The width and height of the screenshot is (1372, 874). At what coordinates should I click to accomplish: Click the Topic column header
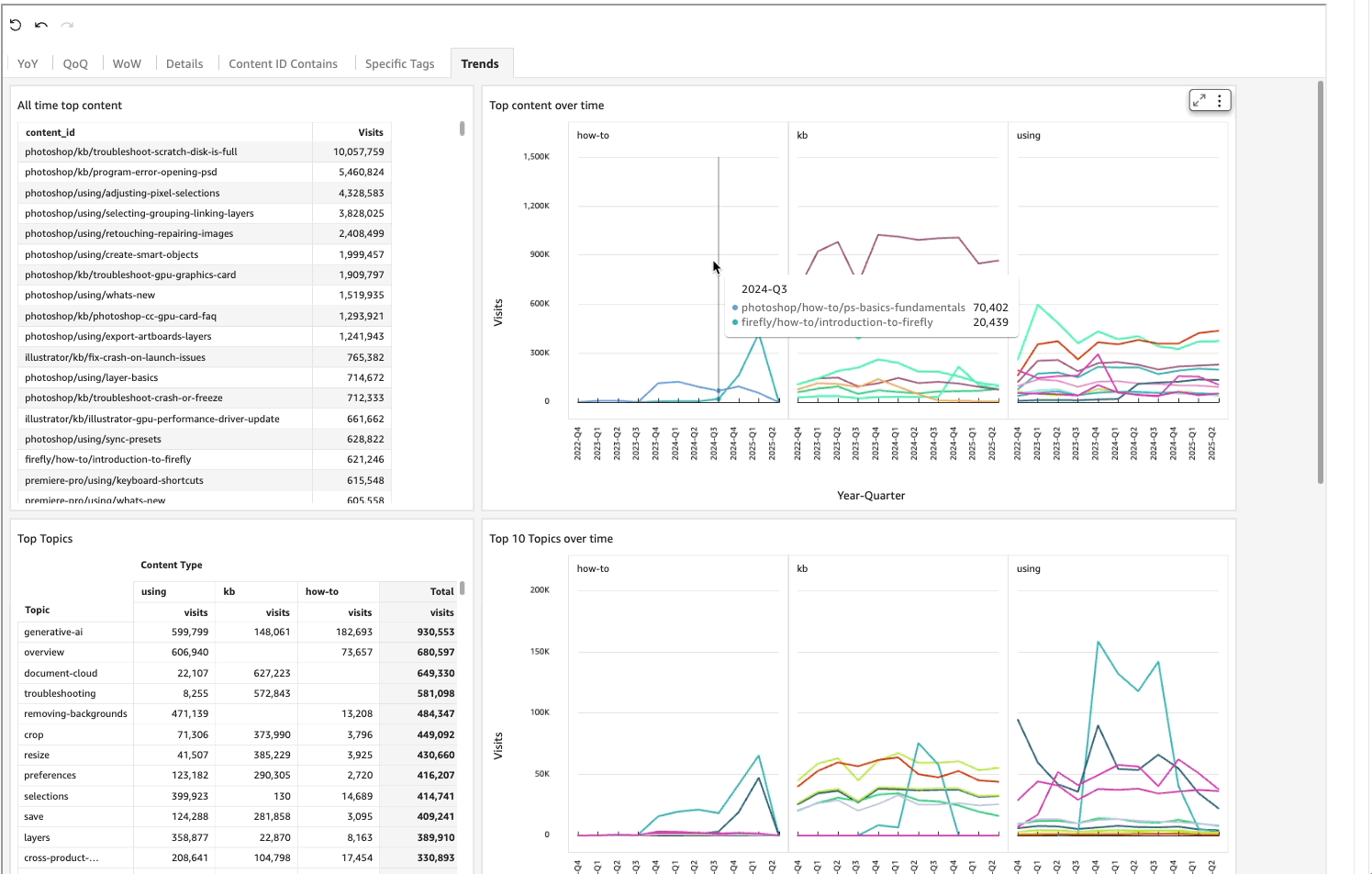(38, 610)
